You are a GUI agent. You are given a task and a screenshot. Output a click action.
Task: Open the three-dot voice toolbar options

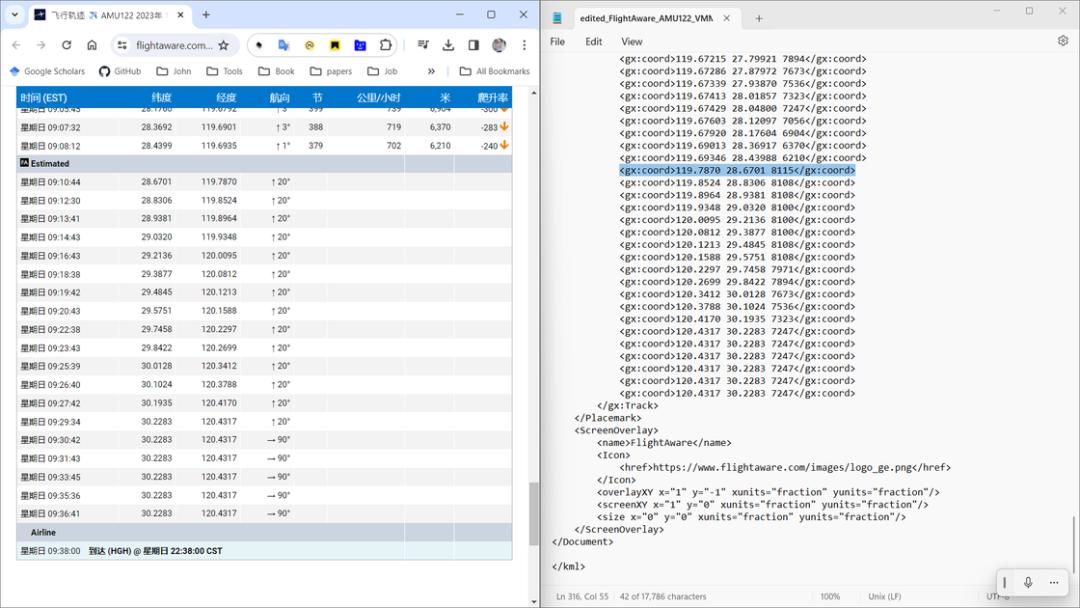coord(1054,583)
